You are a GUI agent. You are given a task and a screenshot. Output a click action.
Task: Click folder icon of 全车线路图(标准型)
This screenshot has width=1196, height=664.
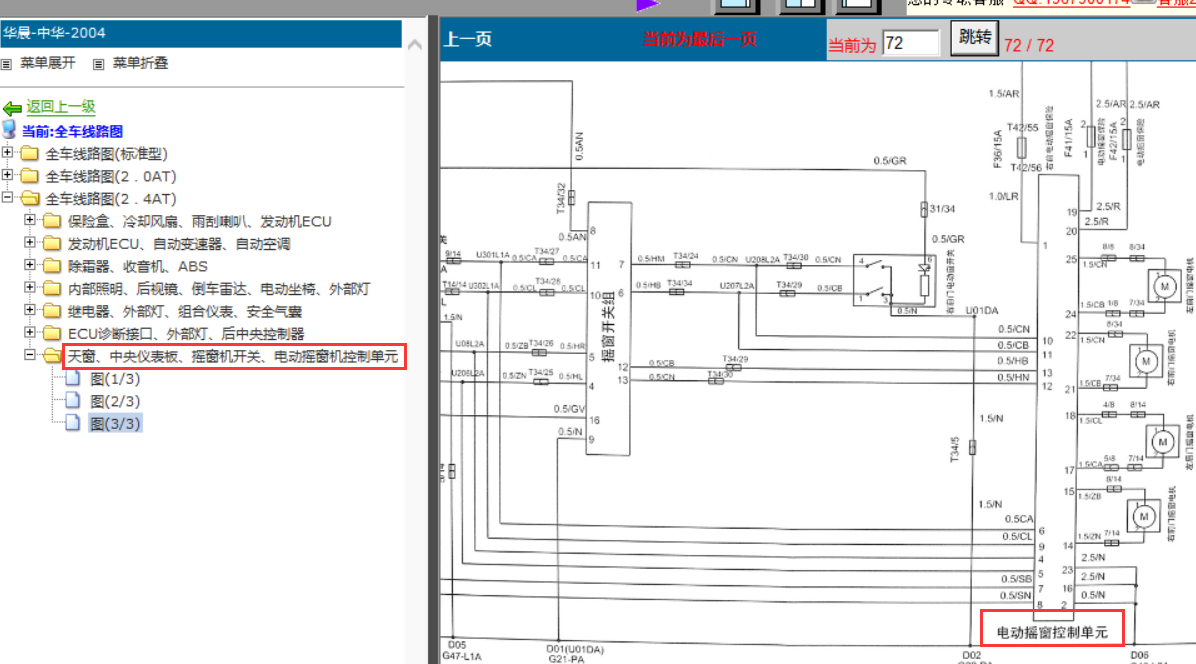pyautogui.click(x=30, y=154)
